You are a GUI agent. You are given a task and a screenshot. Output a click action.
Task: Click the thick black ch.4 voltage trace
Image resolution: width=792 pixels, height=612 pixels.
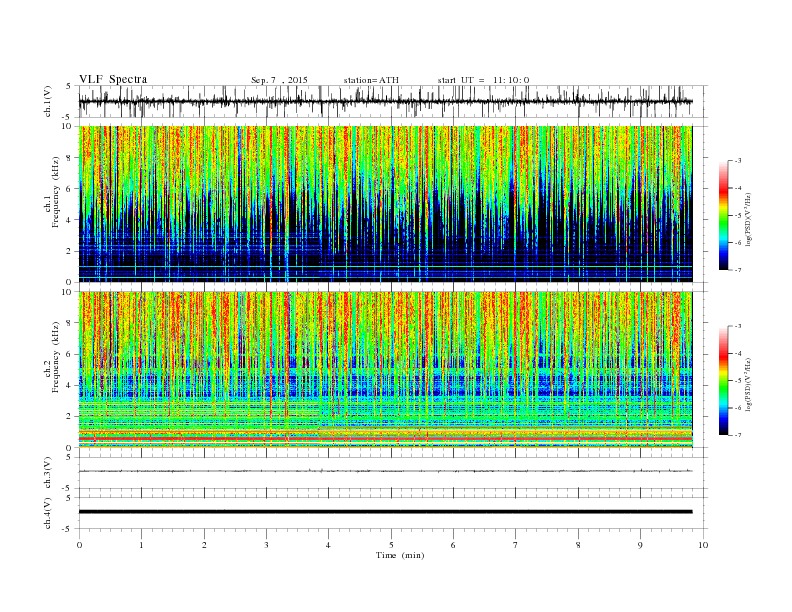tap(385, 512)
